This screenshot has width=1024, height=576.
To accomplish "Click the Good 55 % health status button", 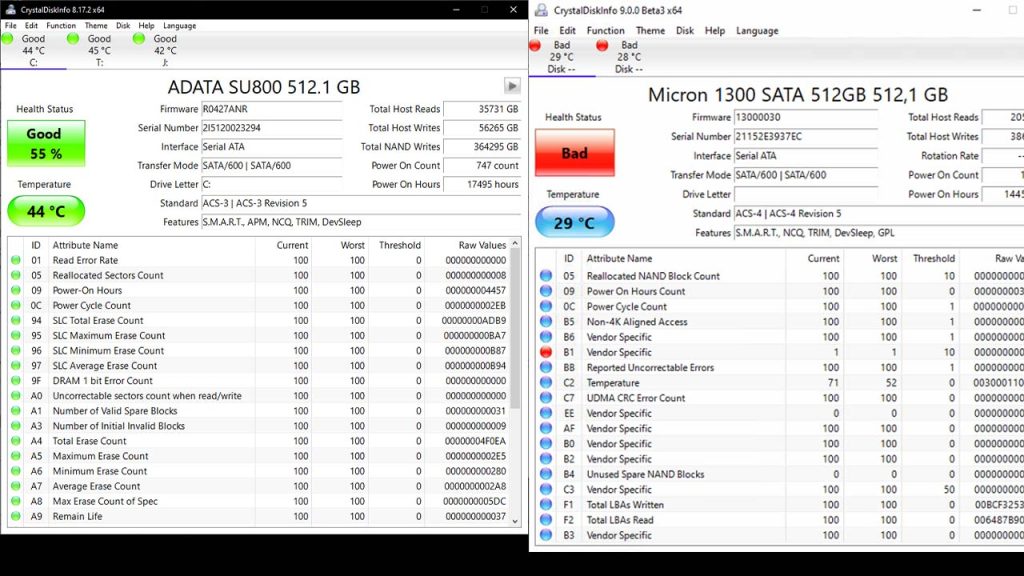I will [46, 143].
